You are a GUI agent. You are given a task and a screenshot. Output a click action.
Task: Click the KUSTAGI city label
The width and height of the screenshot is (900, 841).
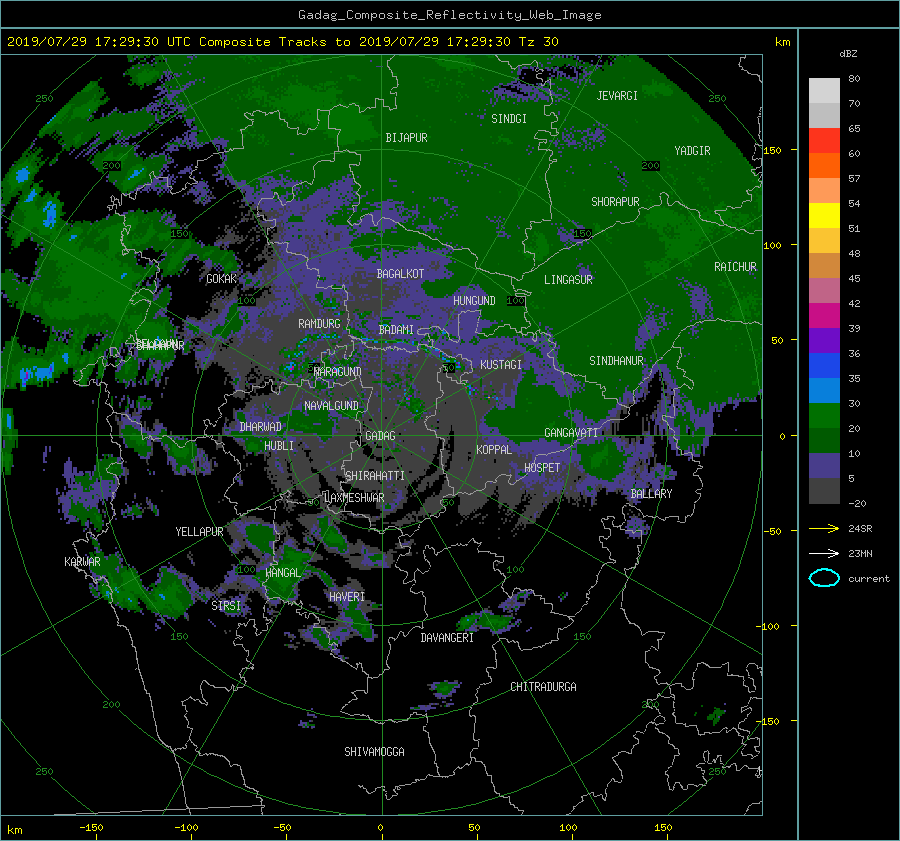click(501, 365)
